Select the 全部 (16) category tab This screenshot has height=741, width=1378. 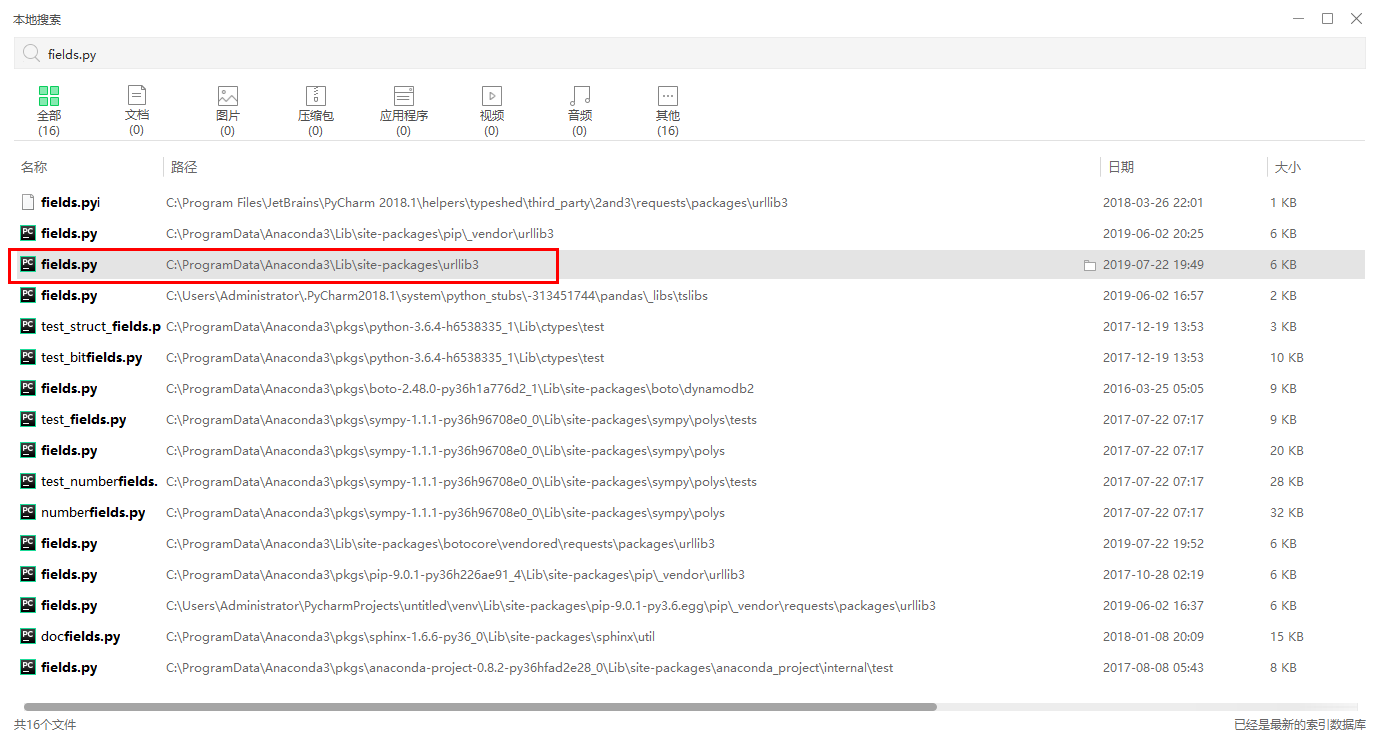(49, 111)
